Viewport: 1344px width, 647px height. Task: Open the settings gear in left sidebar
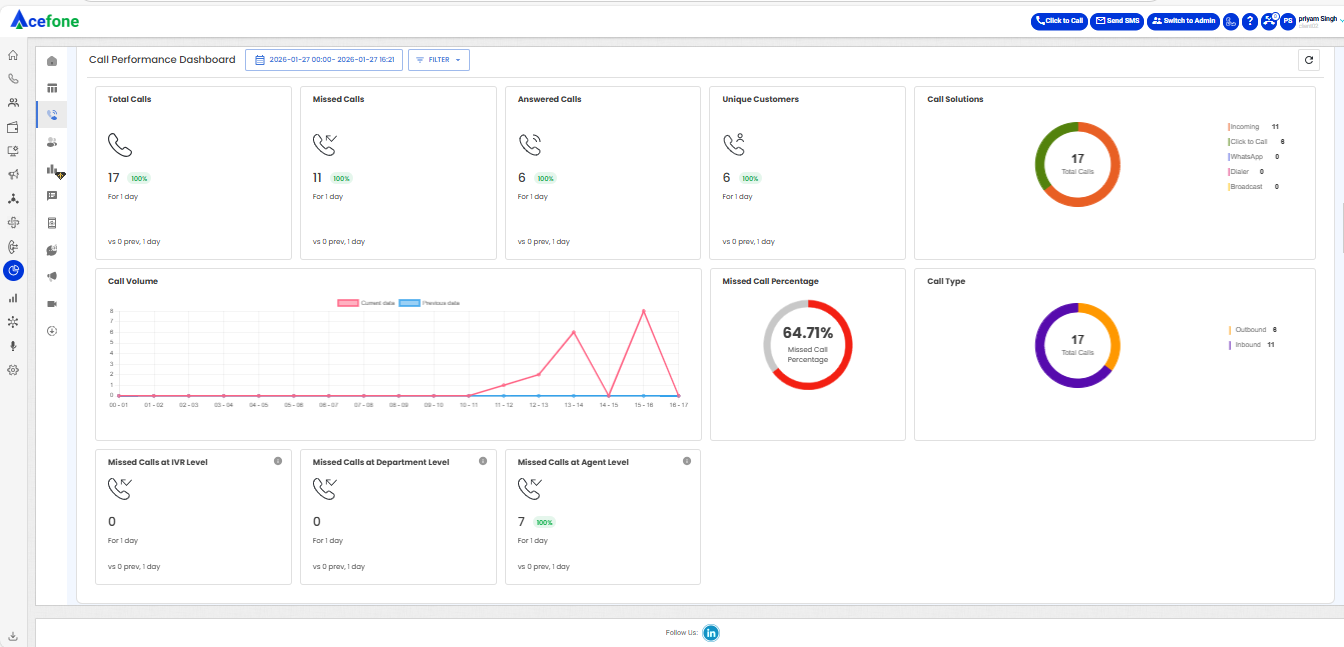pos(13,370)
